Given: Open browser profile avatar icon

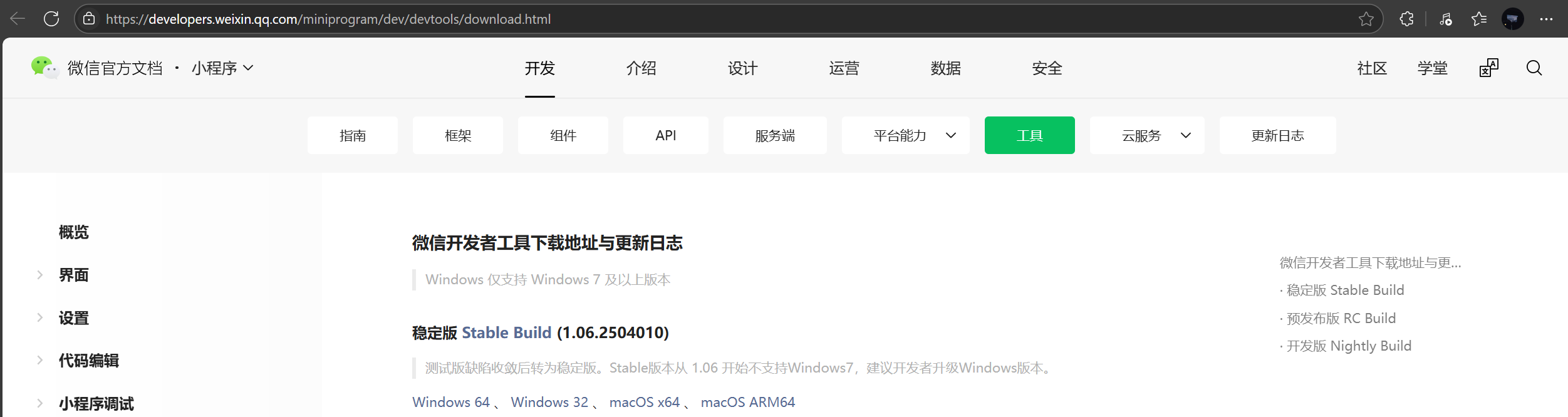Looking at the screenshot, I should [1512, 19].
